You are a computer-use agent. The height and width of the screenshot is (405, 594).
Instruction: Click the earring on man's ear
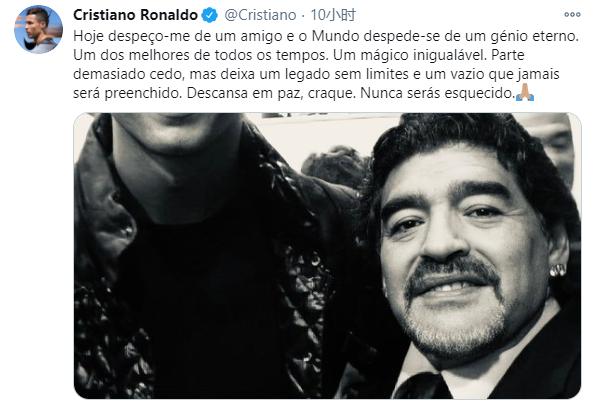(558, 270)
